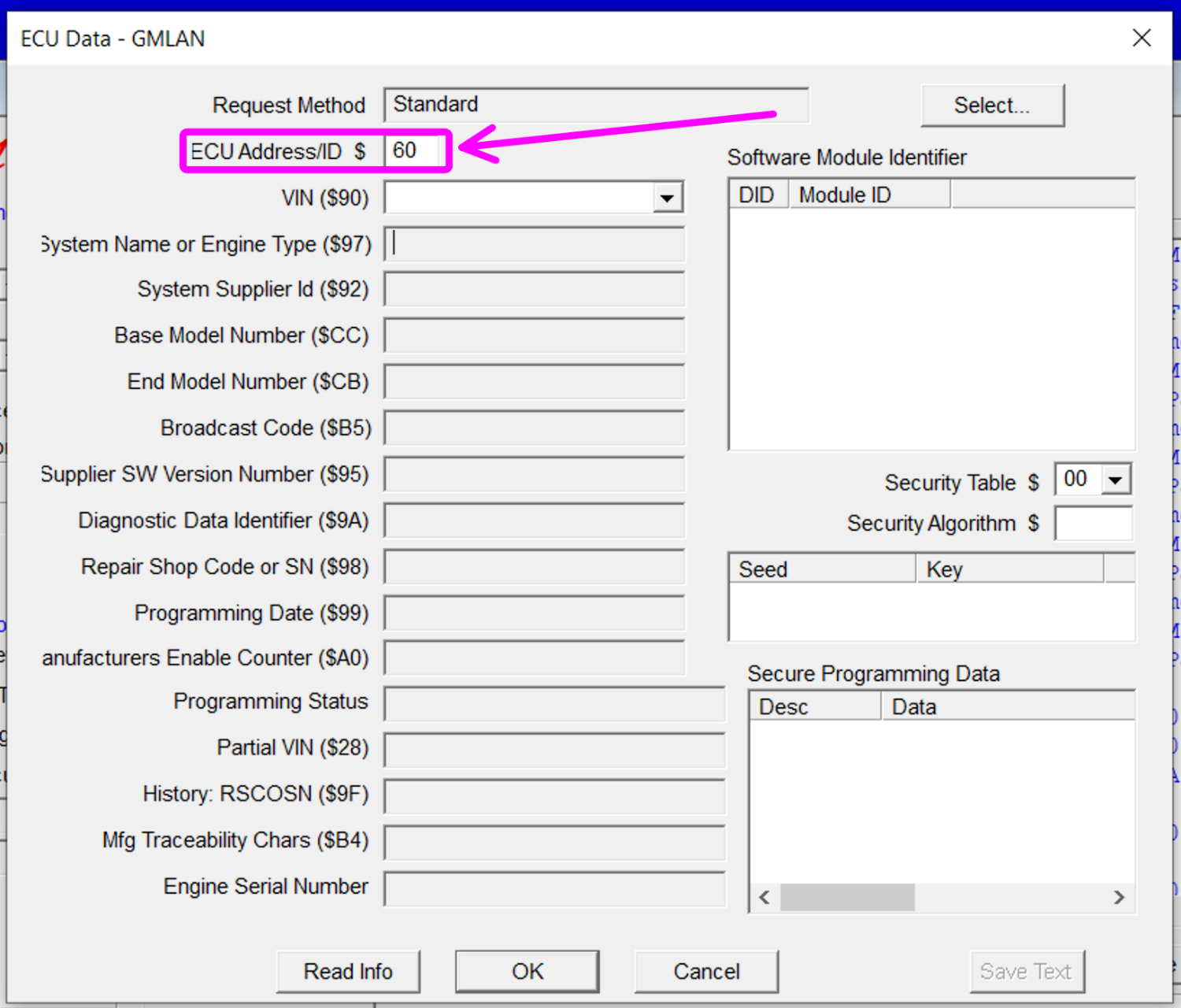
Task: Click the Read Info button
Action: [x=348, y=971]
